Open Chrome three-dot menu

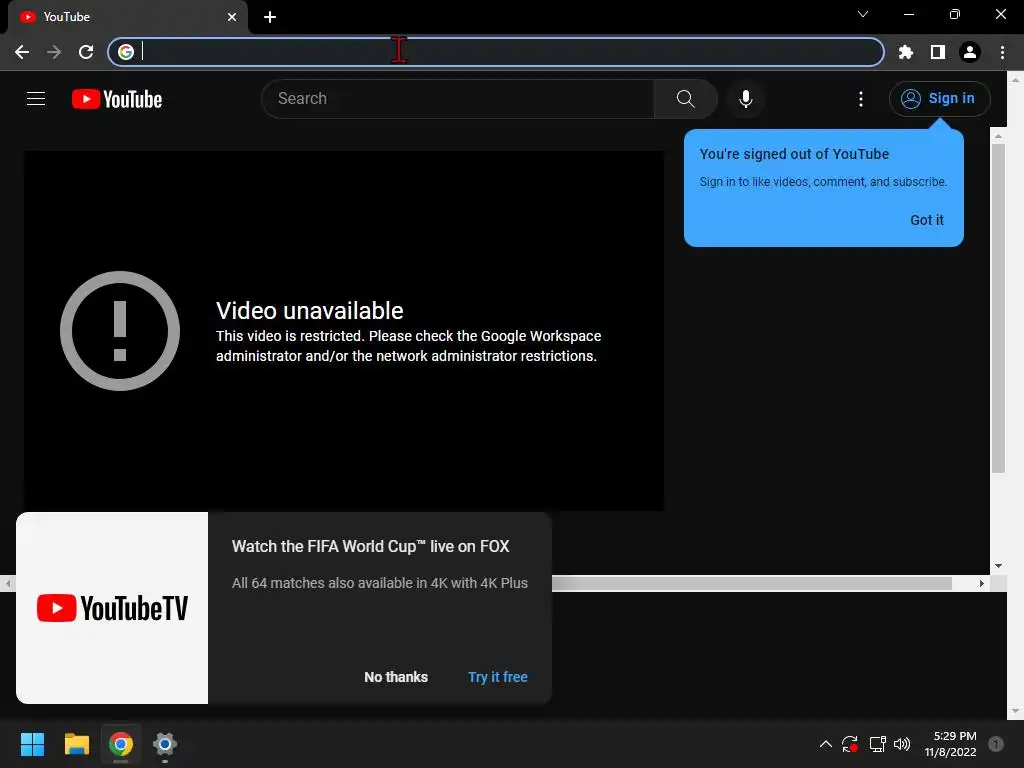1002,52
